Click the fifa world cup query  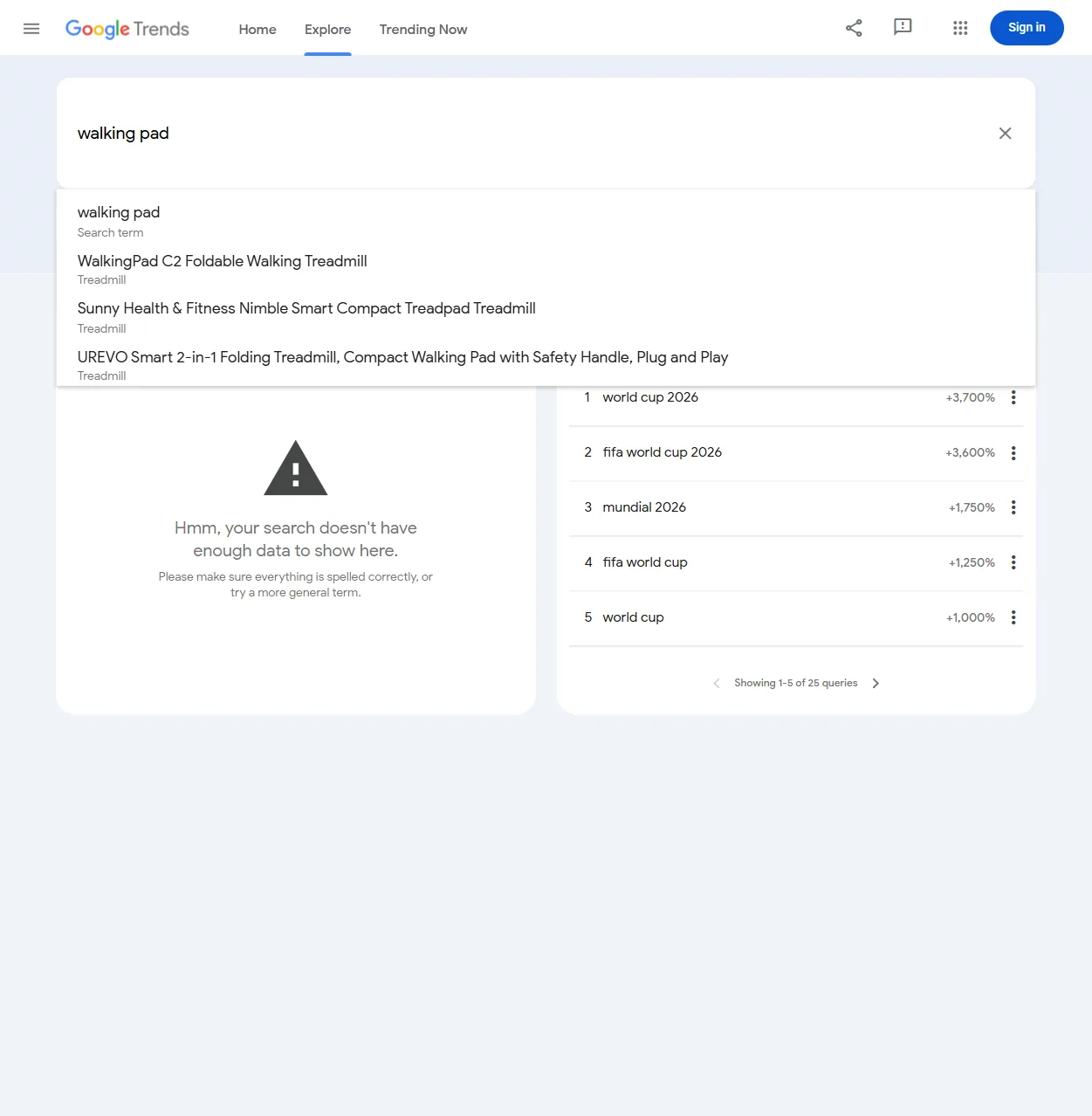(x=645, y=562)
